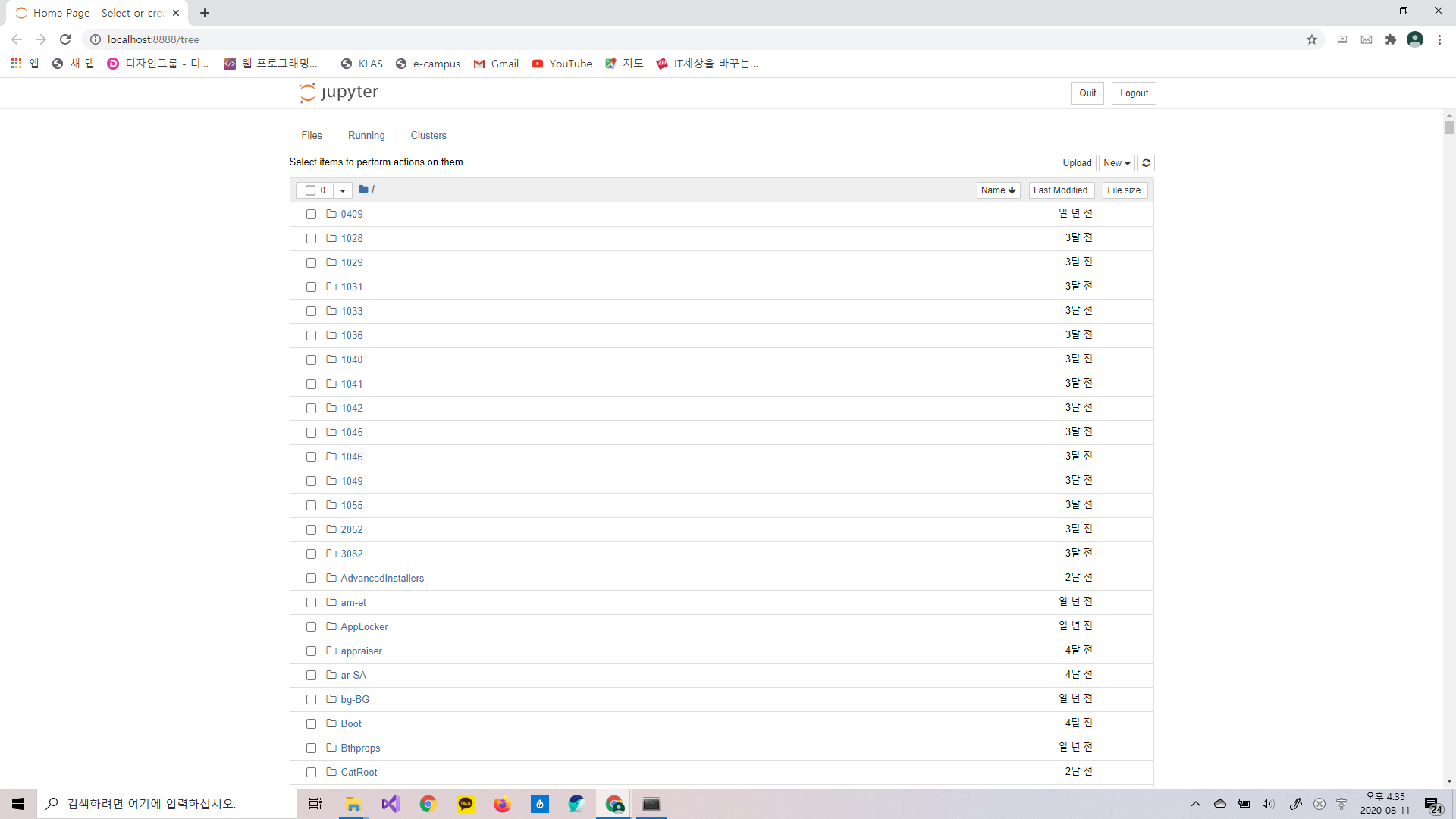Expand the selection type dropdown arrow

click(x=343, y=190)
